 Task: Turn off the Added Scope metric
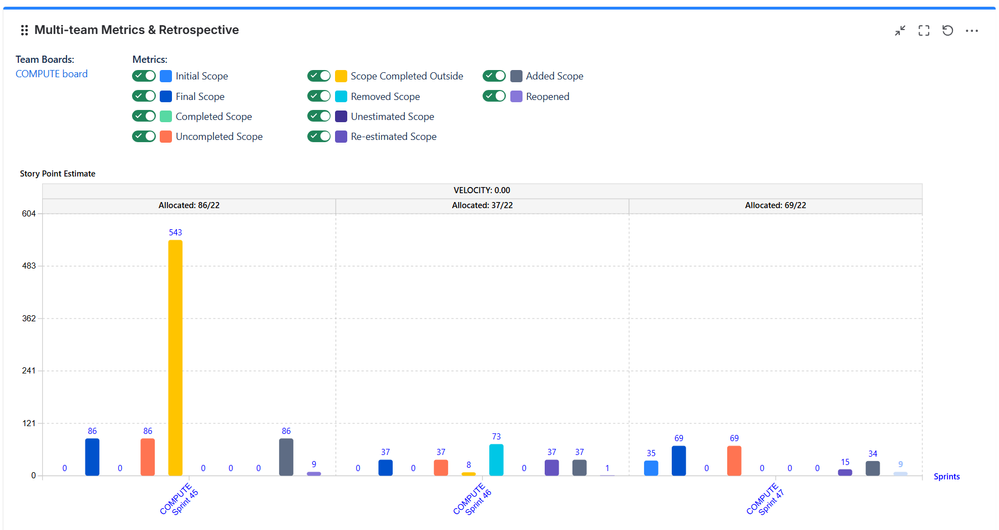coord(494,76)
